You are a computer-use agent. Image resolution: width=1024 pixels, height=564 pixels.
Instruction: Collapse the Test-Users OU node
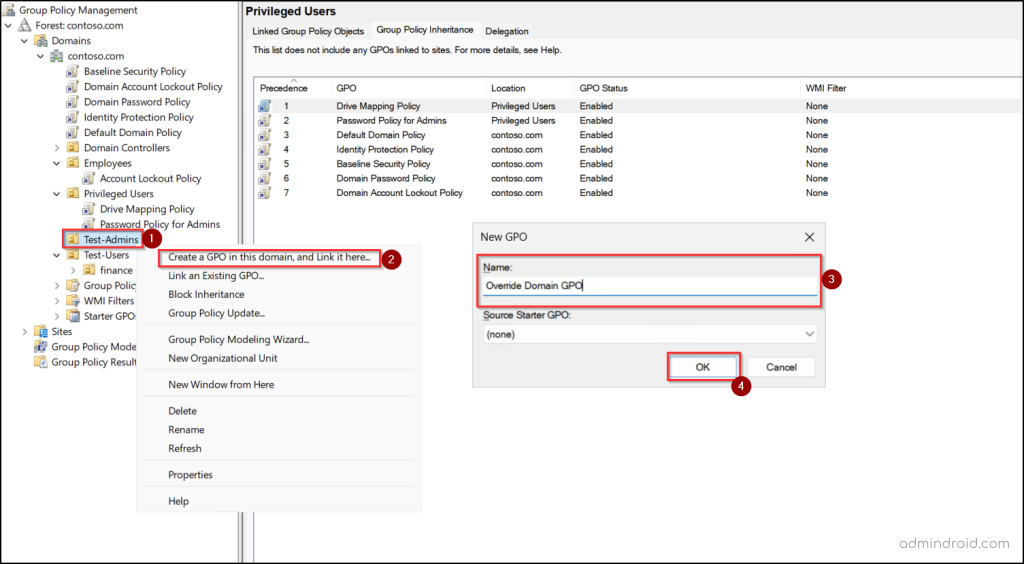click(x=57, y=255)
